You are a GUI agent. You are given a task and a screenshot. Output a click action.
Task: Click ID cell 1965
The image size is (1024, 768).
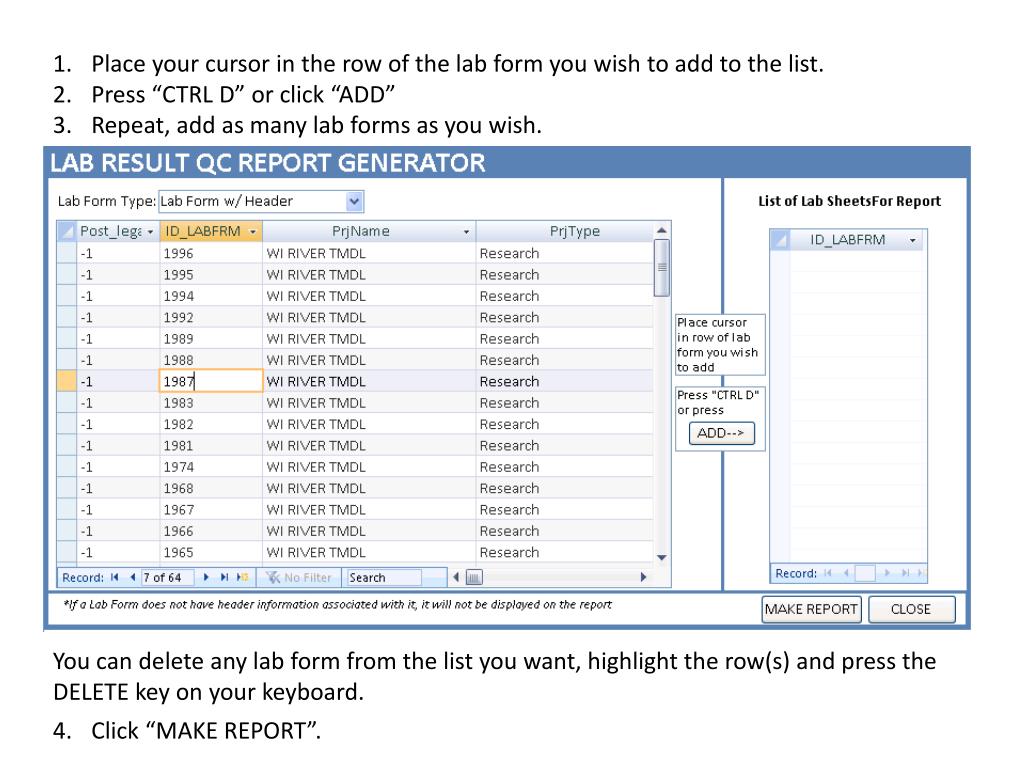tap(210, 552)
